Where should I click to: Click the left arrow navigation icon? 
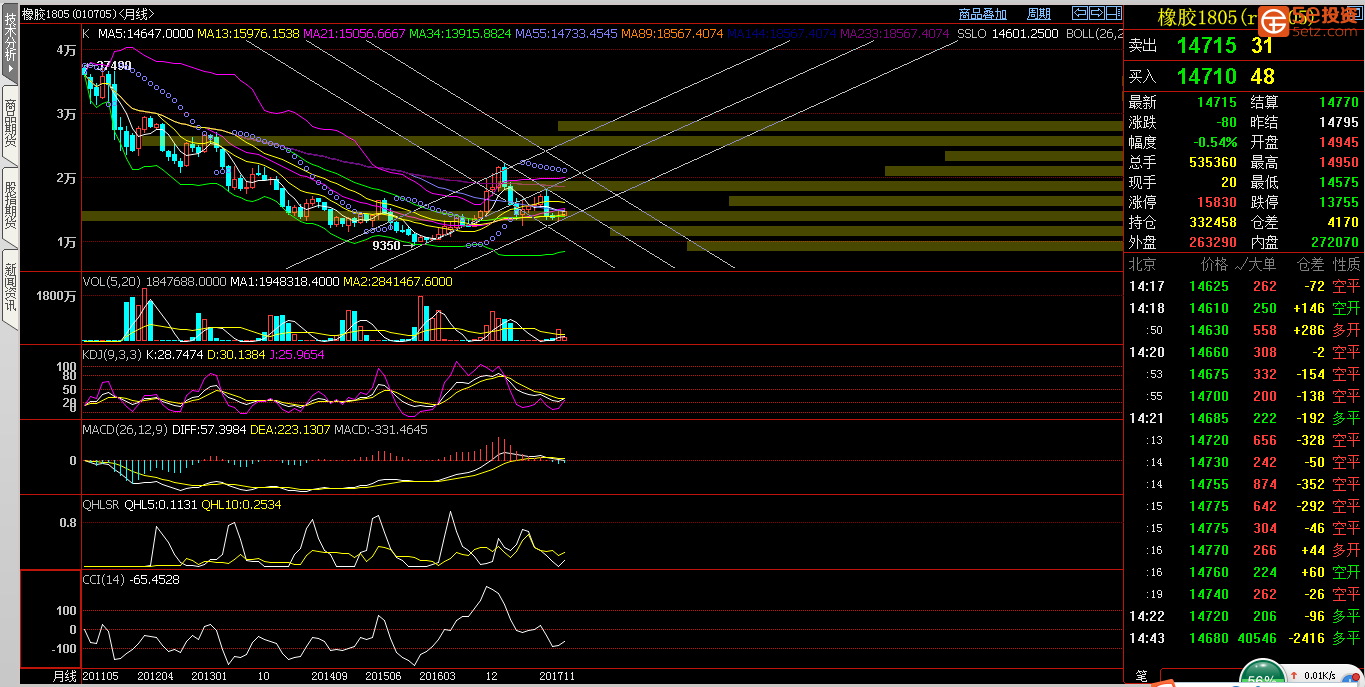pos(1079,13)
